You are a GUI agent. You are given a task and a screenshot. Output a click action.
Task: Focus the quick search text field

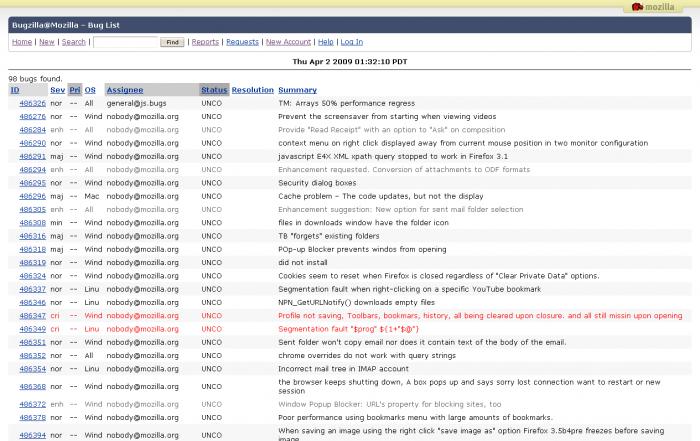[126, 42]
